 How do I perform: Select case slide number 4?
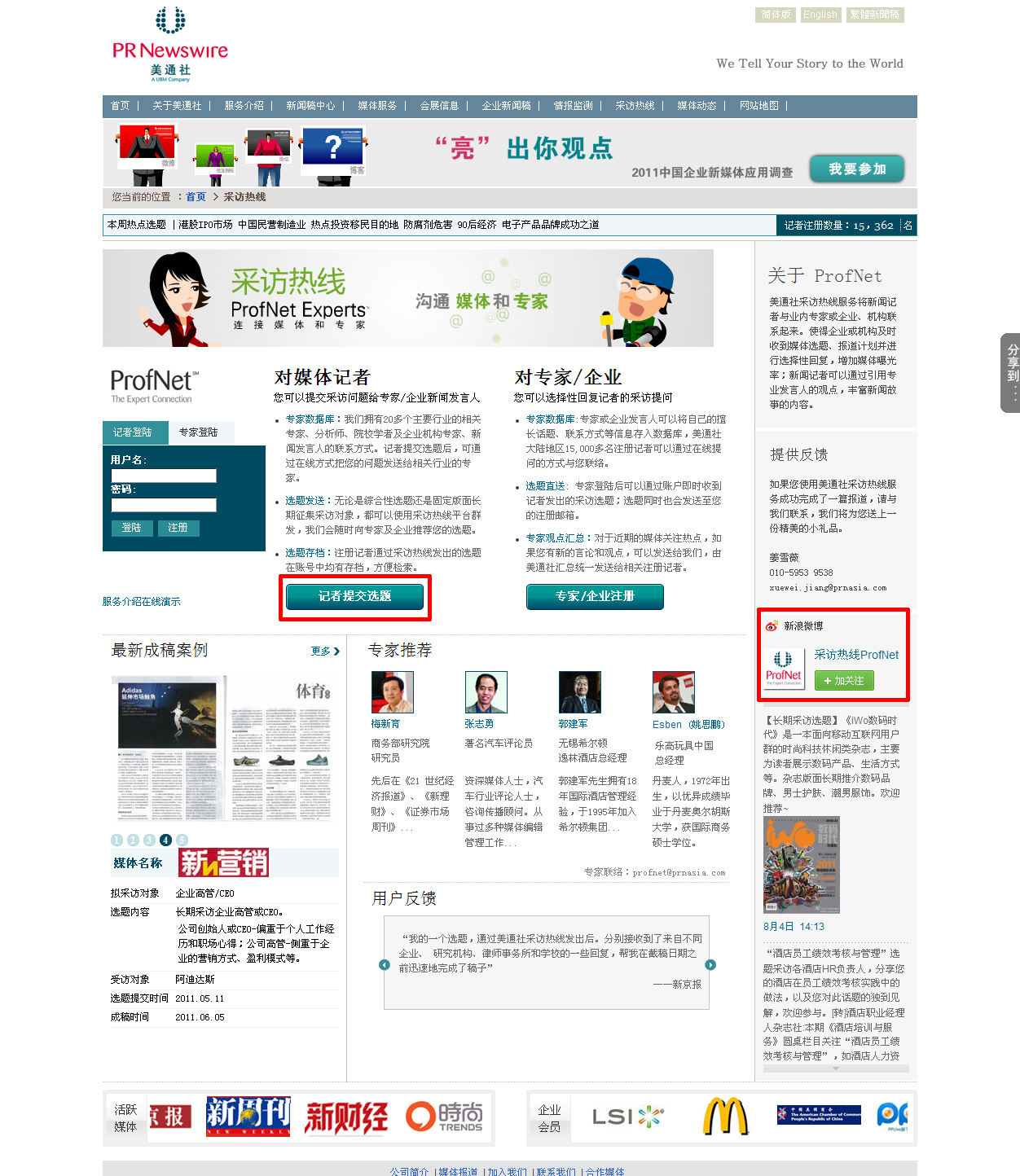[x=165, y=840]
